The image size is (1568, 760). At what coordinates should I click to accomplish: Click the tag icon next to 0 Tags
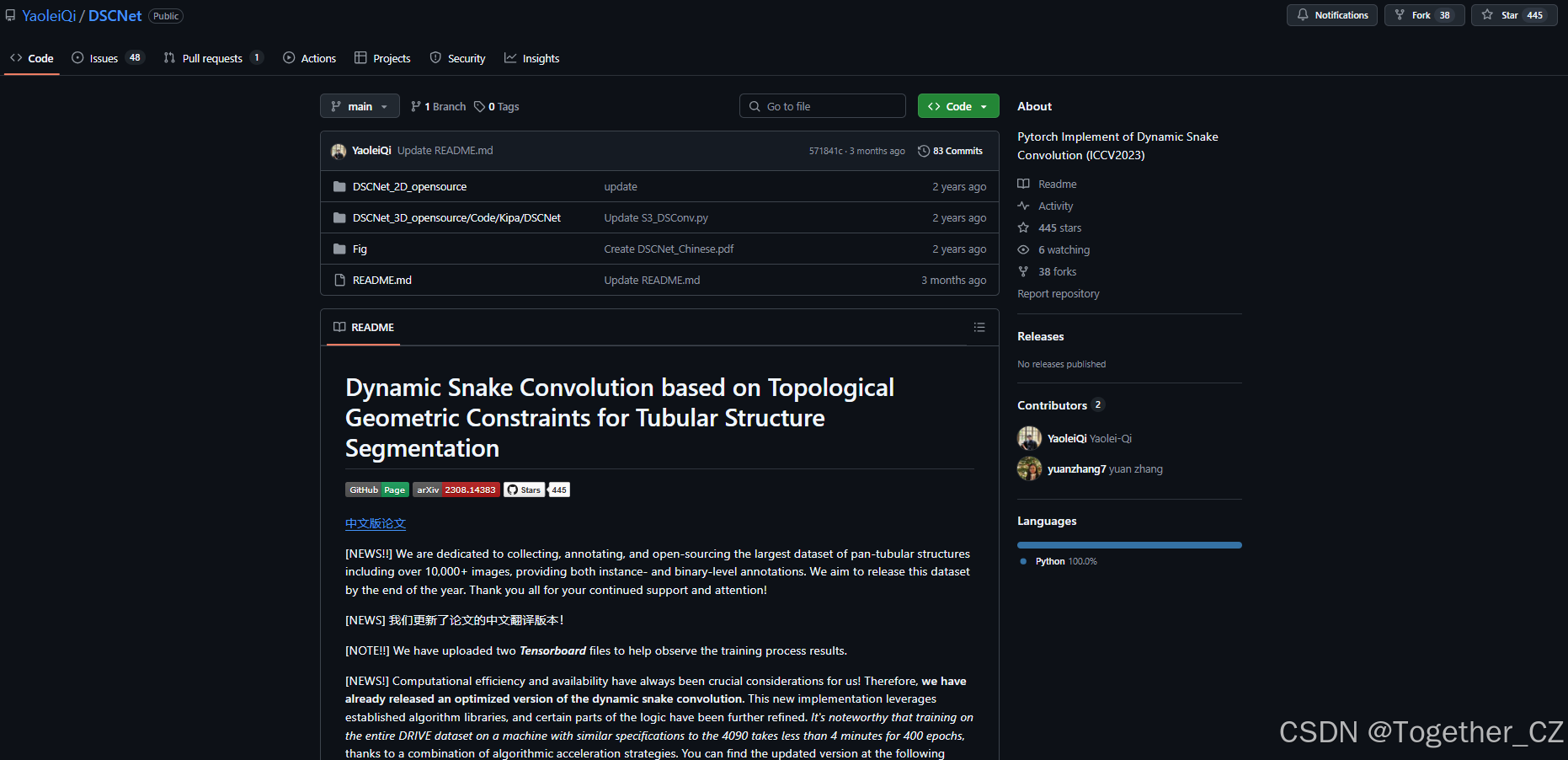click(480, 106)
